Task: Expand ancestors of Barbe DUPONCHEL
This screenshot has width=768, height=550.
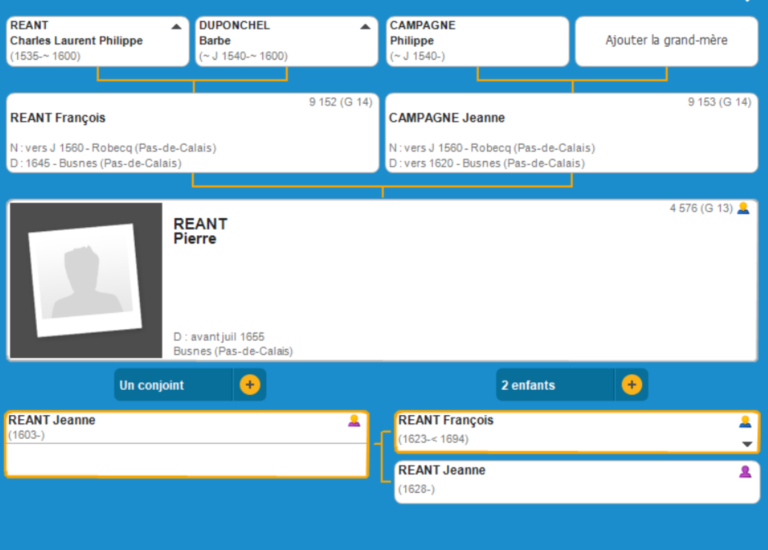Action: tap(365, 26)
